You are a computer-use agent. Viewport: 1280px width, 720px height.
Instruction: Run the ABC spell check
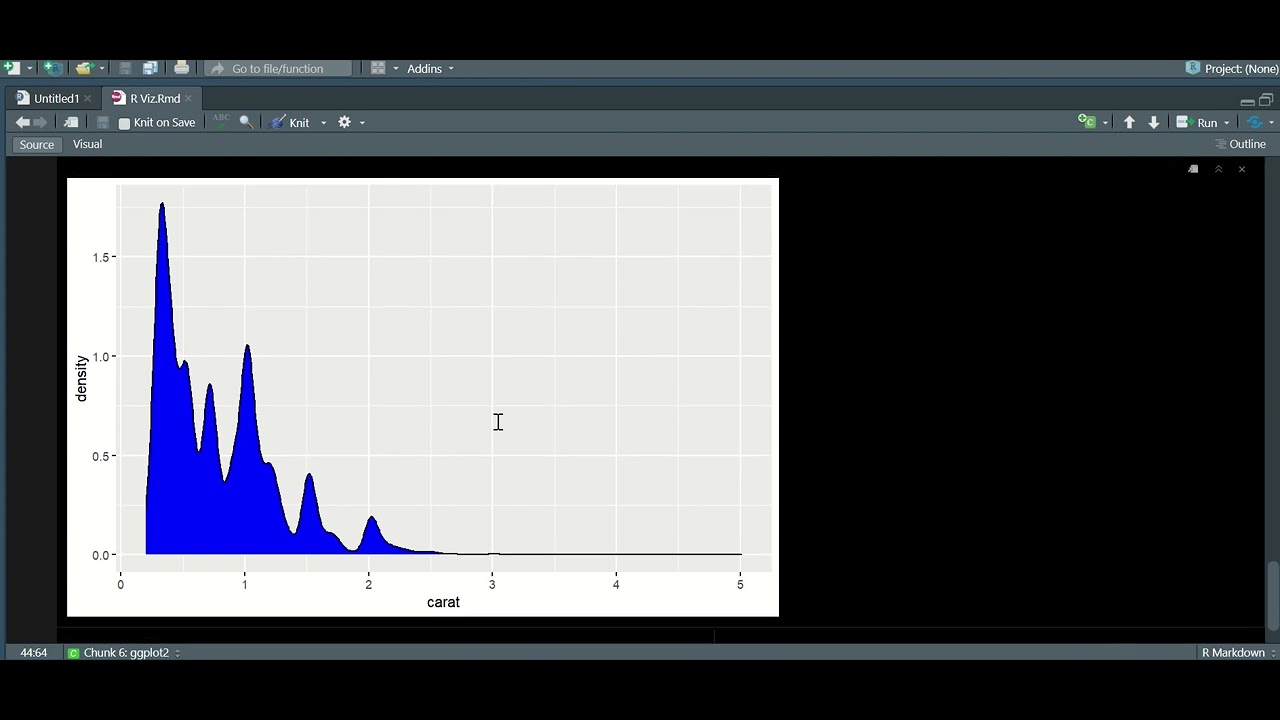pos(221,121)
